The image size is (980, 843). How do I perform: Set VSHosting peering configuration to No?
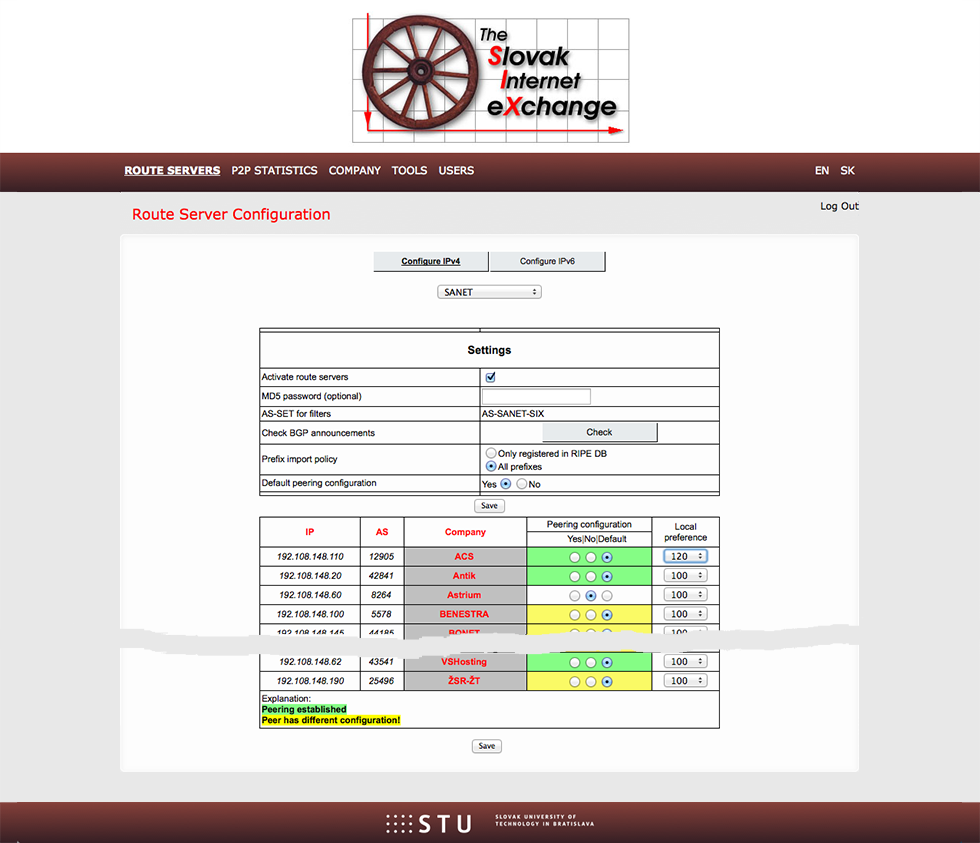click(x=591, y=662)
